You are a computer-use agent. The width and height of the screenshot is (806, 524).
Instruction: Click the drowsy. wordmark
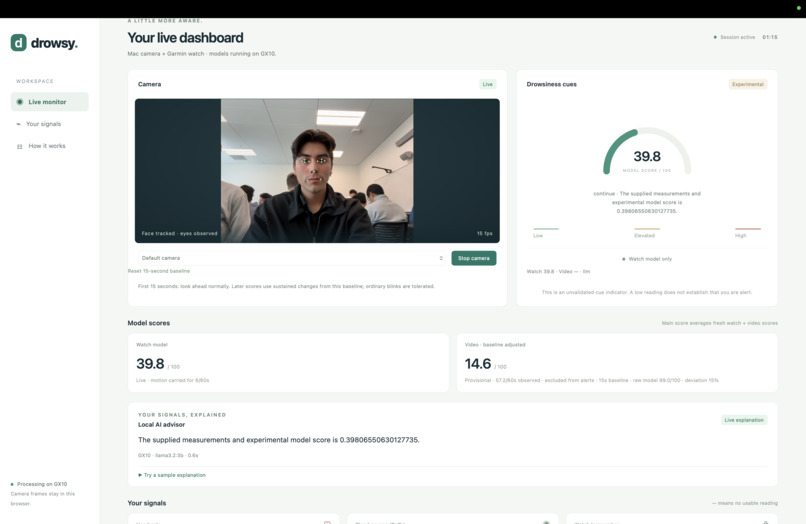tap(54, 43)
